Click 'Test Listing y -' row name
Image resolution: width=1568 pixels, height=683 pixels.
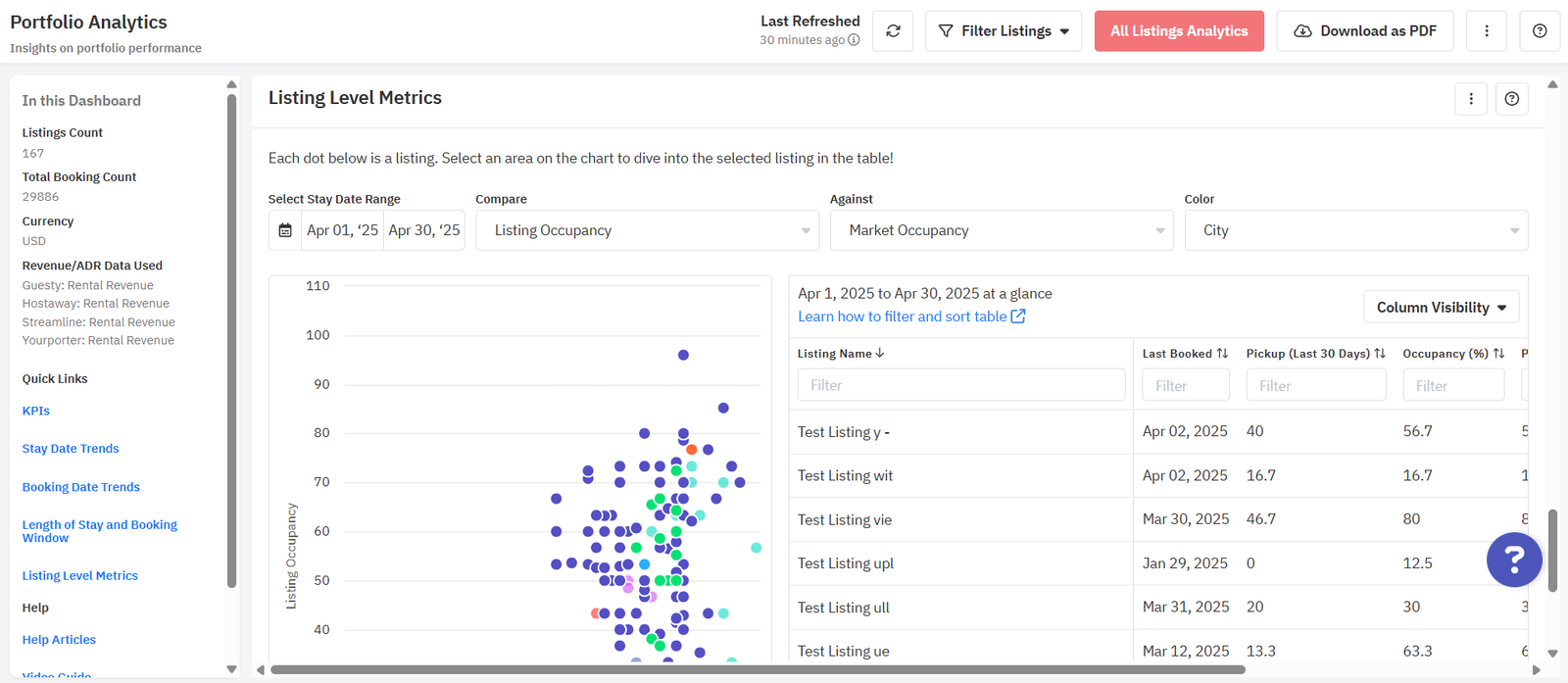click(x=844, y=432)
